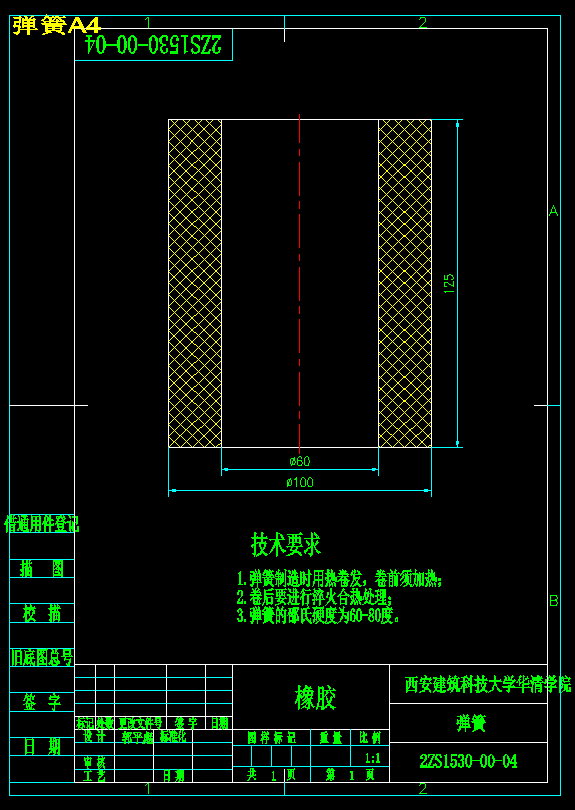Select the '标记' revision header cell
The height and width of the screenshot is (810, 575).
click(85, 723)
